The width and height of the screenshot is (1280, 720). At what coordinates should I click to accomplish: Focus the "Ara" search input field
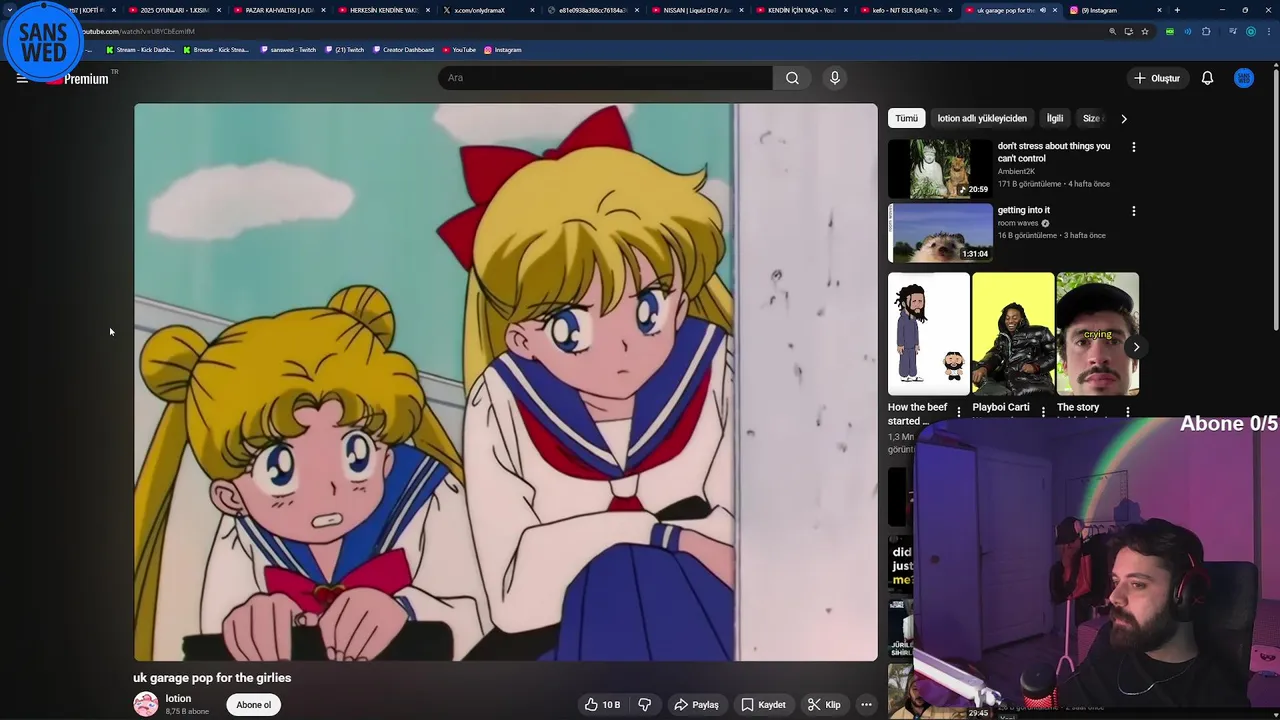[605, 78]
